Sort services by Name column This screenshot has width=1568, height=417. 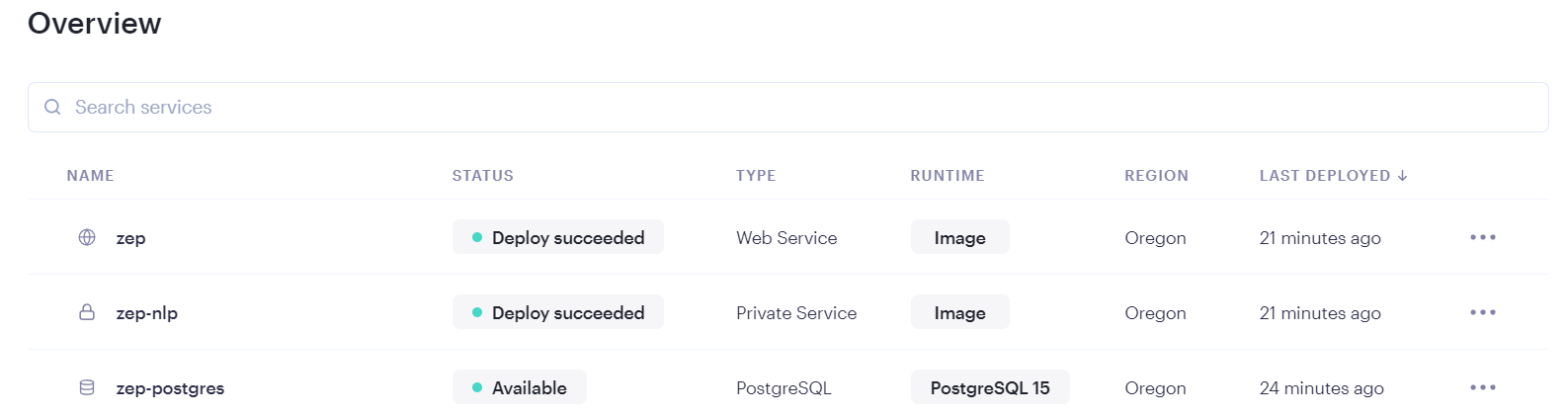[x=90, y=176]
